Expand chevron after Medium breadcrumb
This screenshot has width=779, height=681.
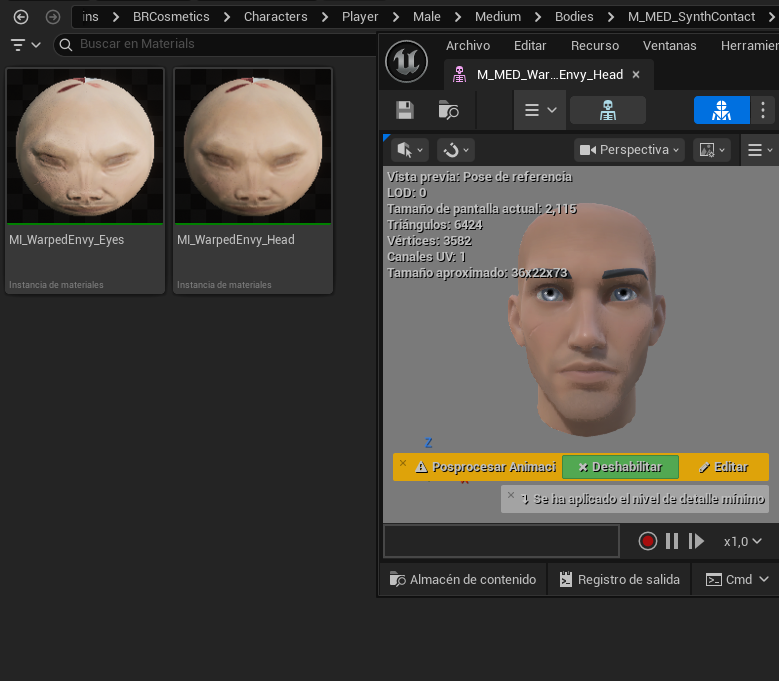[x=538, y=17]
